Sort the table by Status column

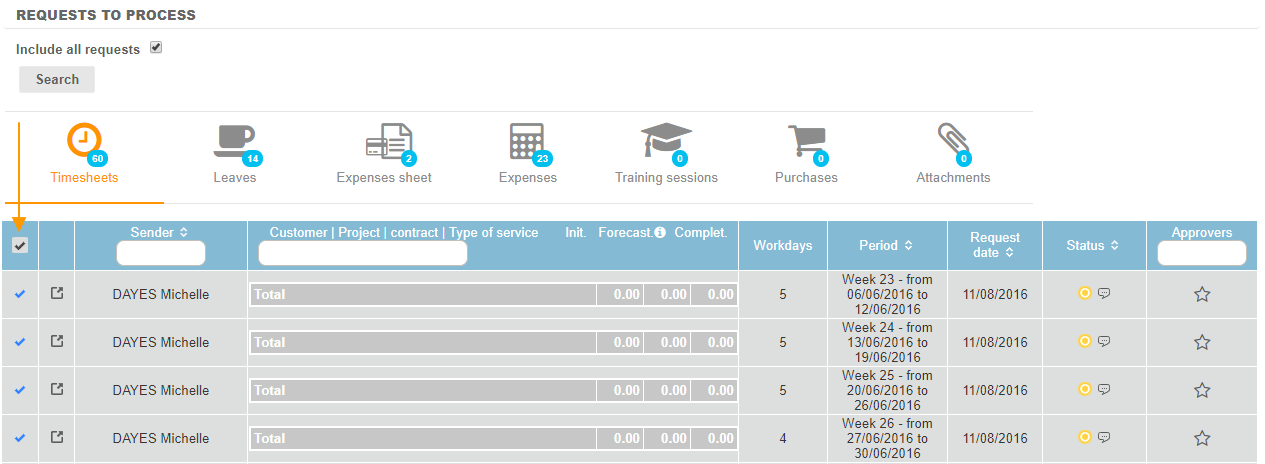click(1092, 245)
